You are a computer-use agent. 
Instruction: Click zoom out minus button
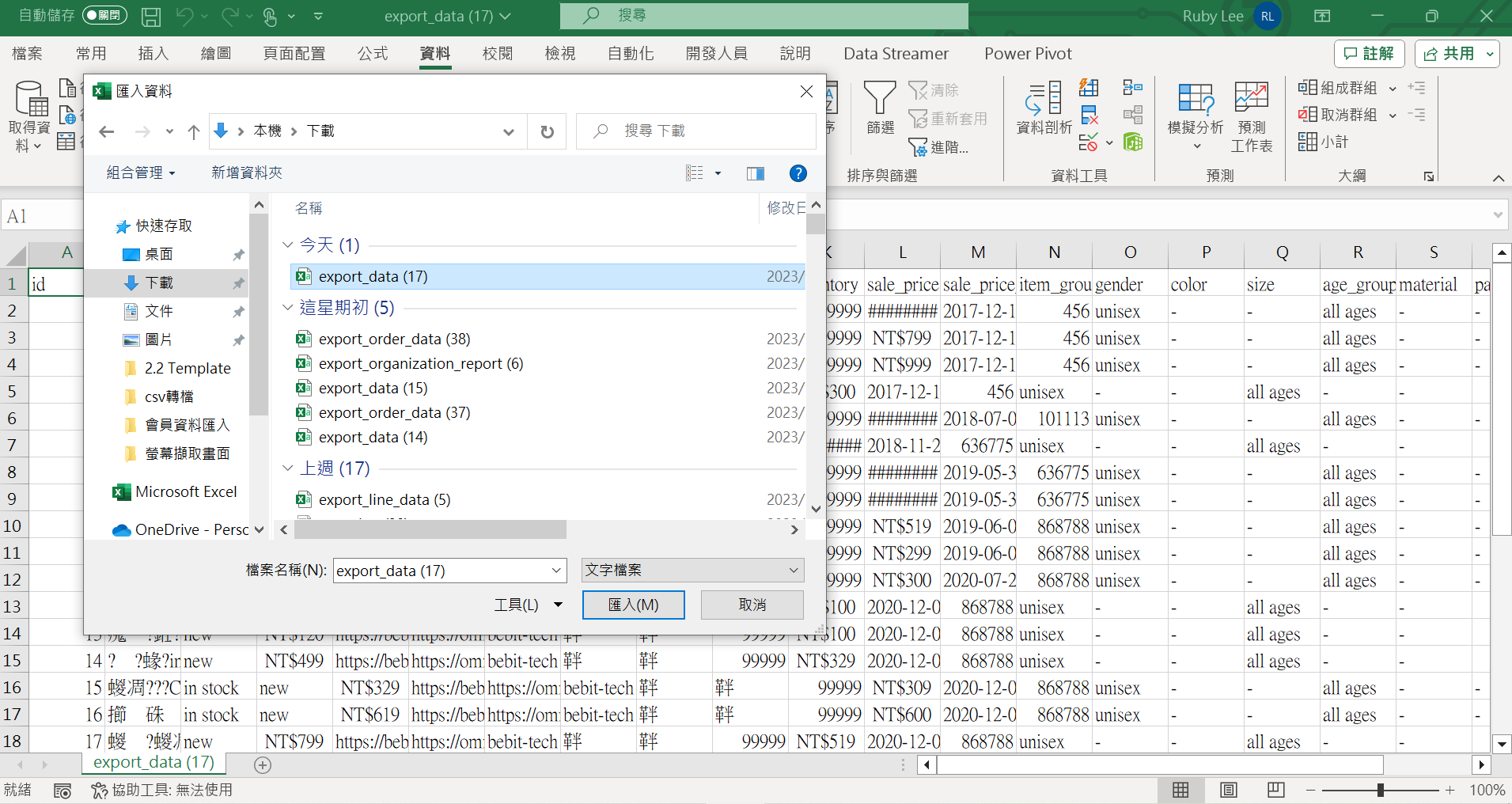click(1311, 790)
